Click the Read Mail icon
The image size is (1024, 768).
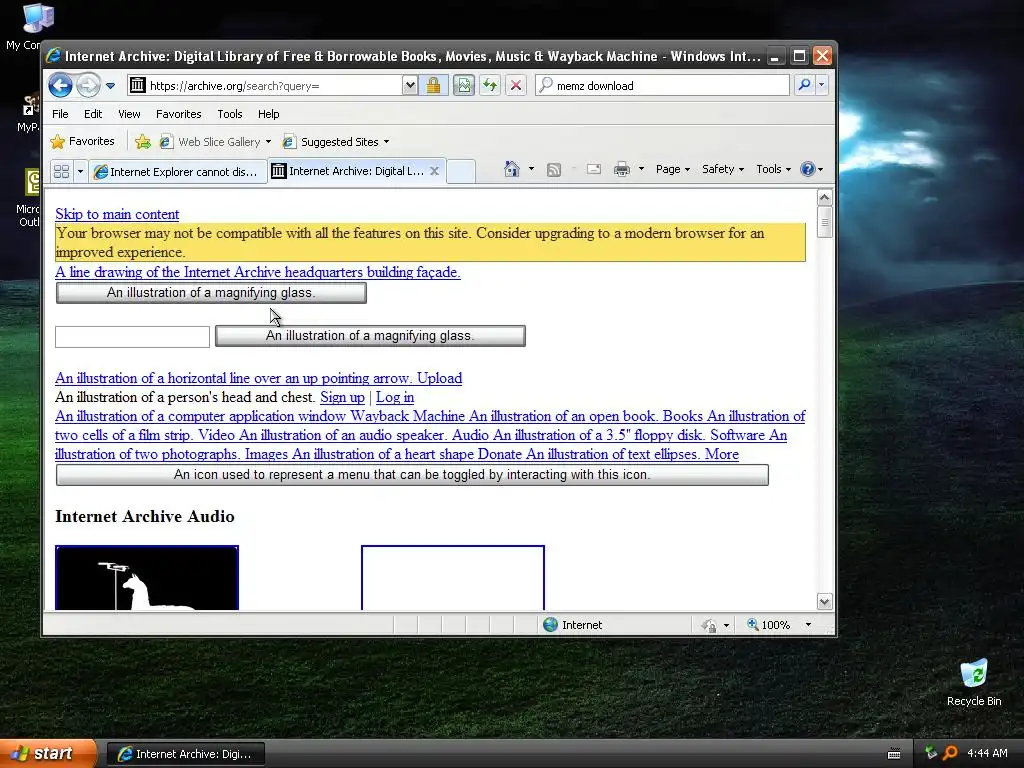(594, 169)
